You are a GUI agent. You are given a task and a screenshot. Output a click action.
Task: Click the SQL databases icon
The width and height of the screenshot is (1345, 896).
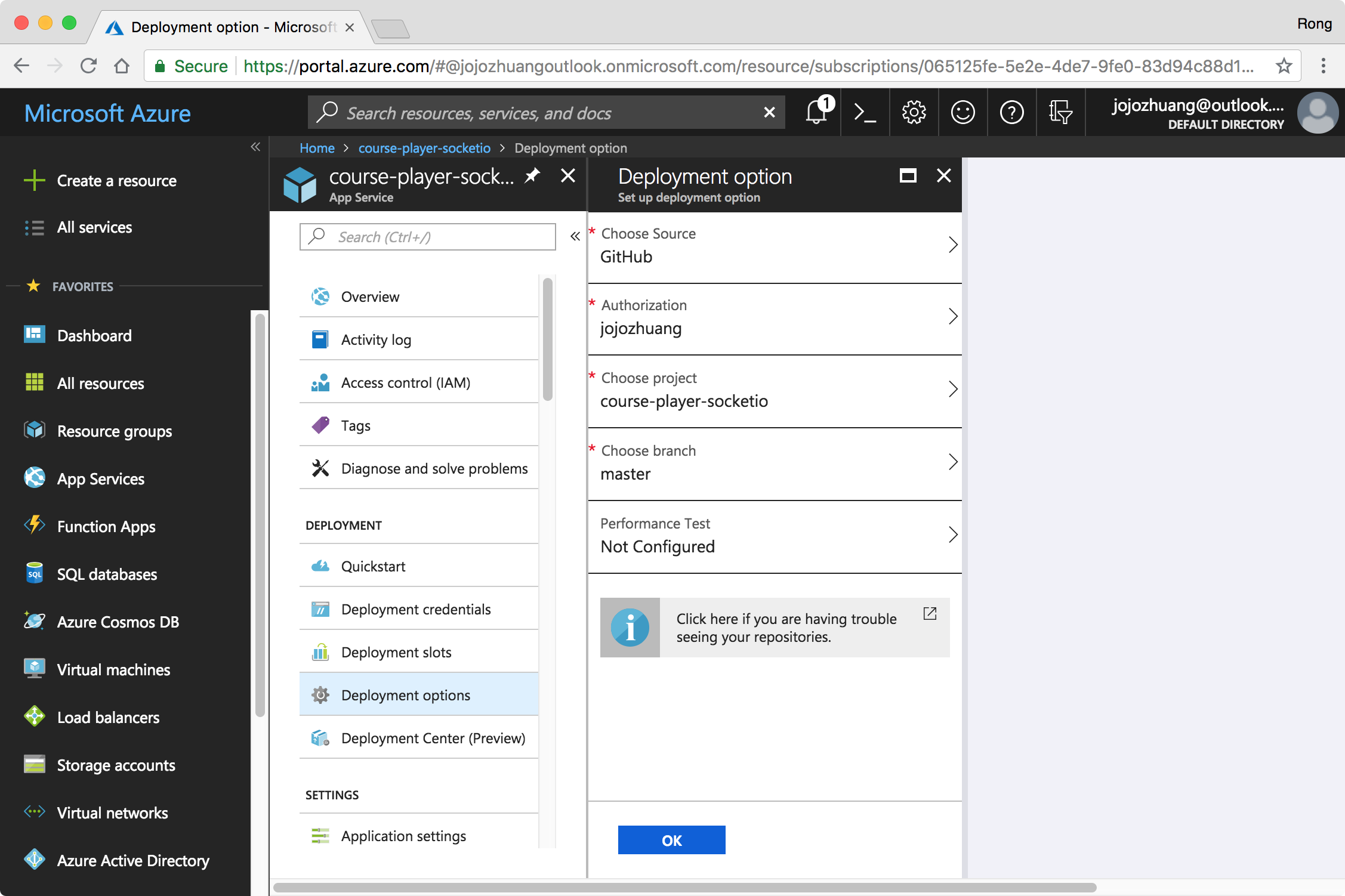click(34, 573)
